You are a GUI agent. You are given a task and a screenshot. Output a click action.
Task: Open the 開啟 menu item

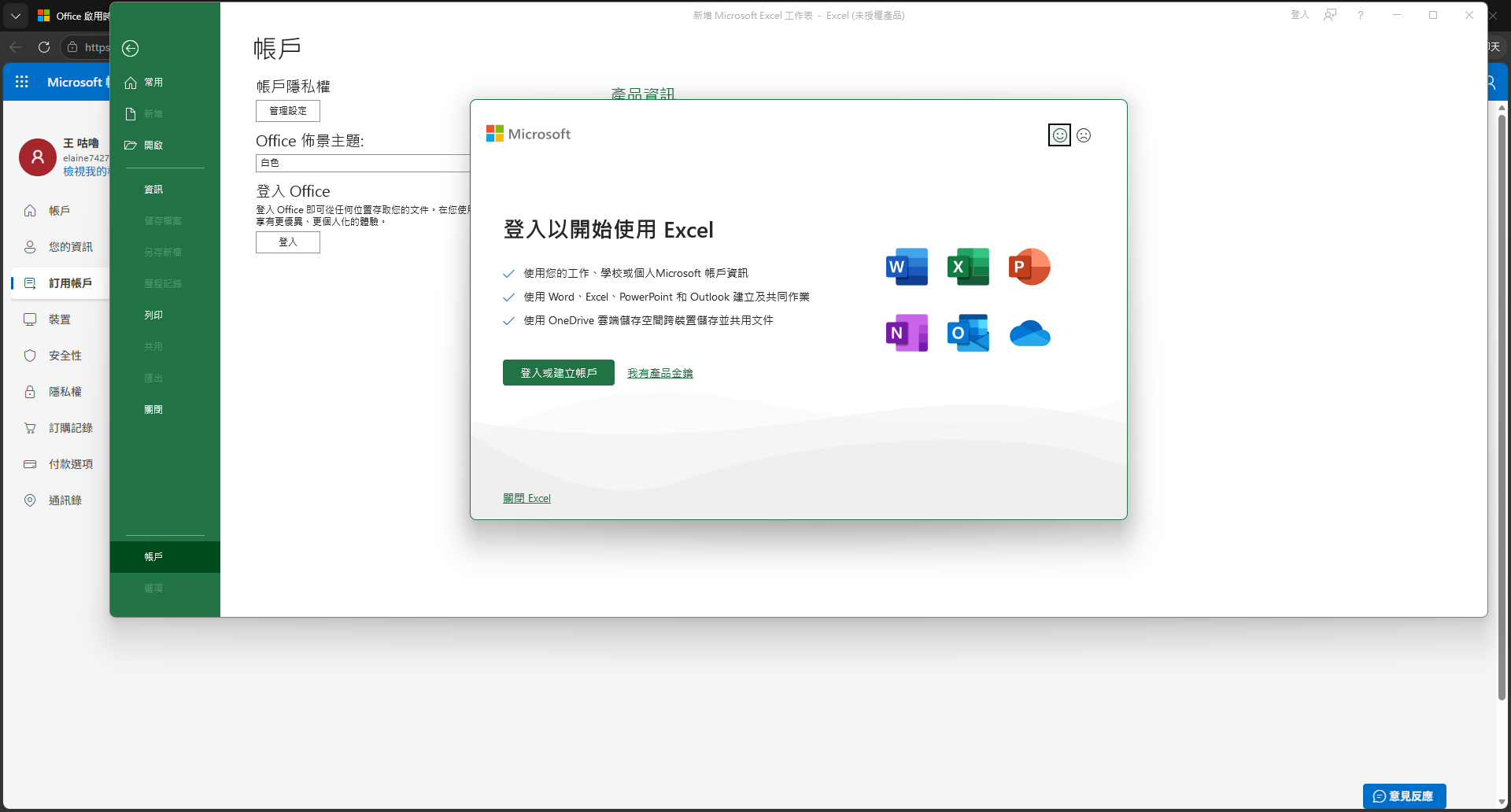click(x=165, y=145)
